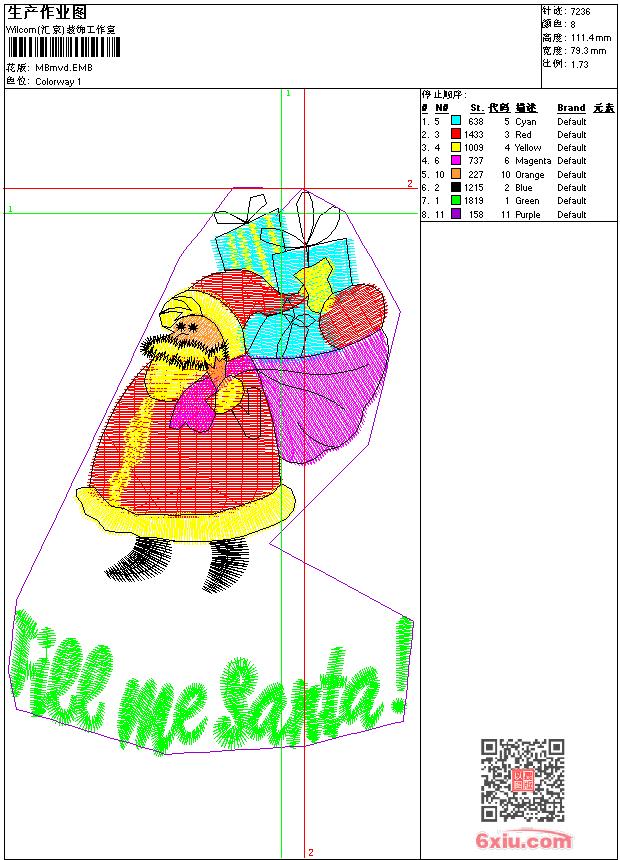Click the stitch value 1215
The image size is (620, 860).
coord(474,188)
